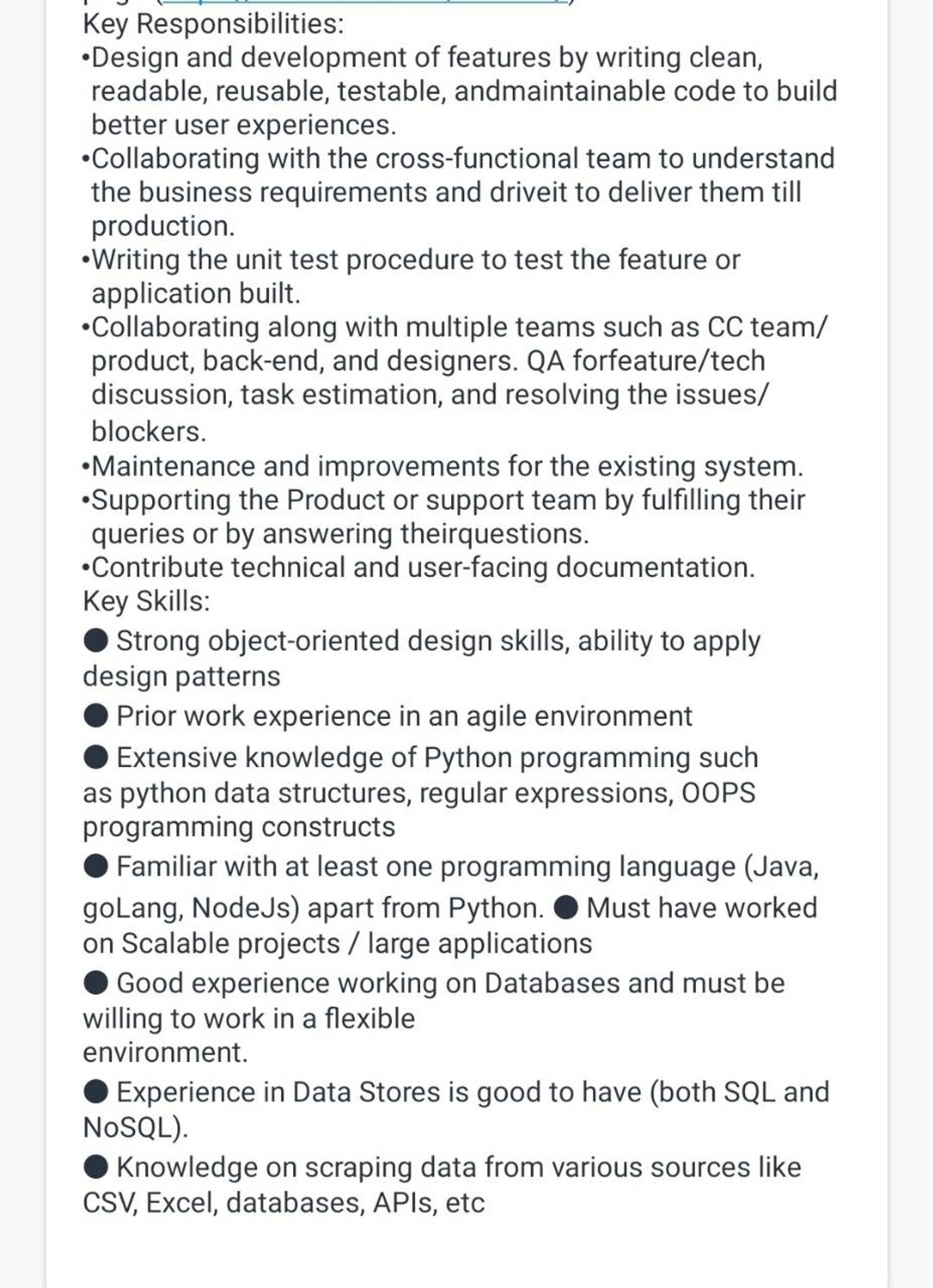Click the "Maintenance and improvements" line
Screen dimensions: 933x1288
tap(443, 467)
